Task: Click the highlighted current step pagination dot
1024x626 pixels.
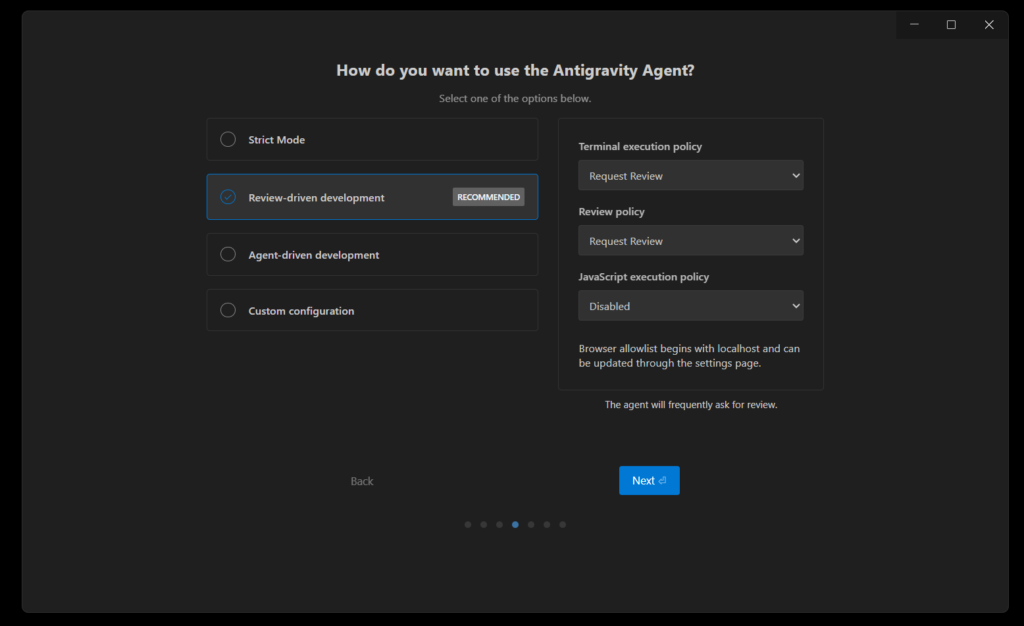Action: [x=516, y=524]
